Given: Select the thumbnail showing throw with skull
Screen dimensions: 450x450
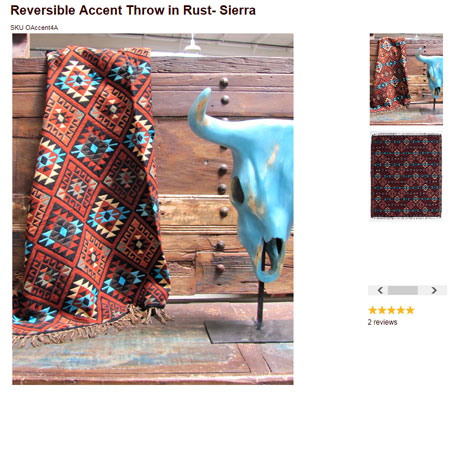Looking at the screenshot, I should tap(406, 79).
